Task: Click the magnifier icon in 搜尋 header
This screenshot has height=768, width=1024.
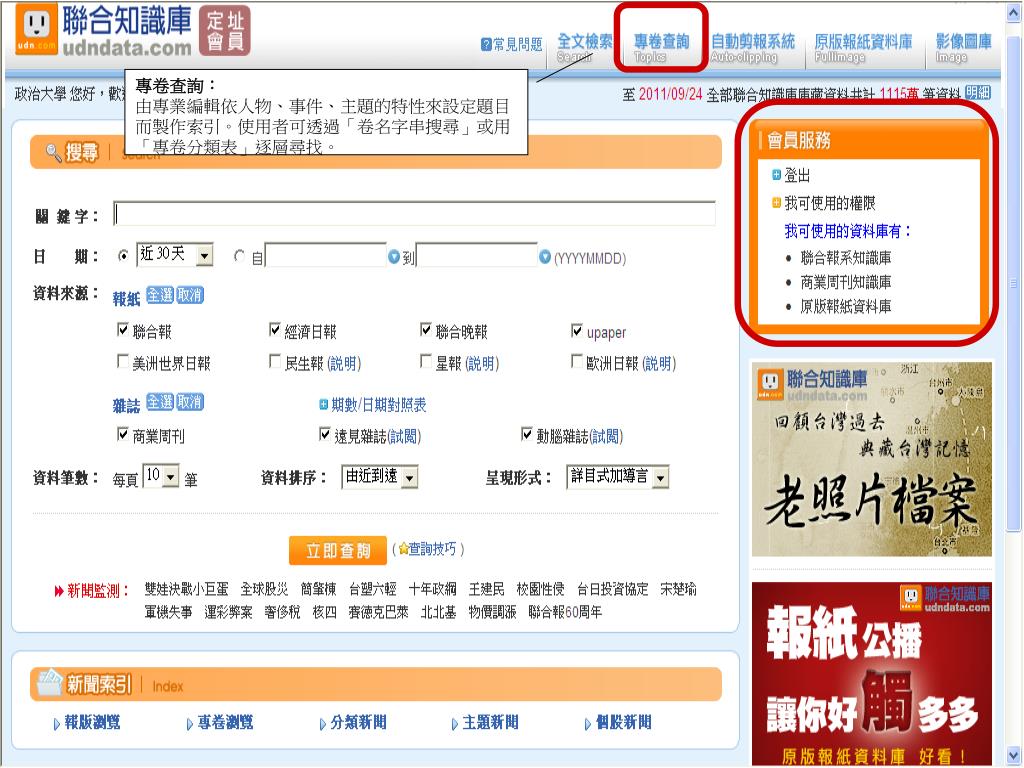Action: pos(54,153)
